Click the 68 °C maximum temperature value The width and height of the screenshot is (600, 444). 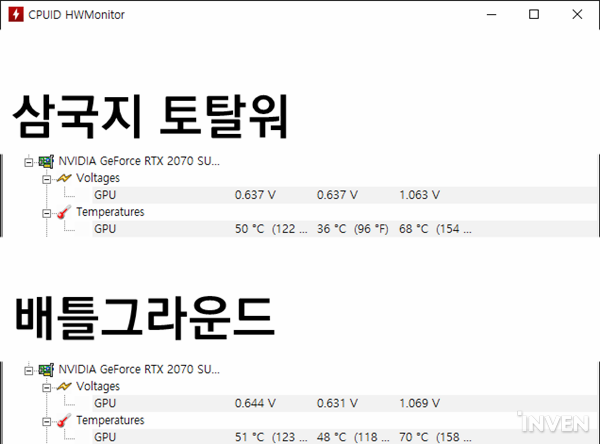435,229
